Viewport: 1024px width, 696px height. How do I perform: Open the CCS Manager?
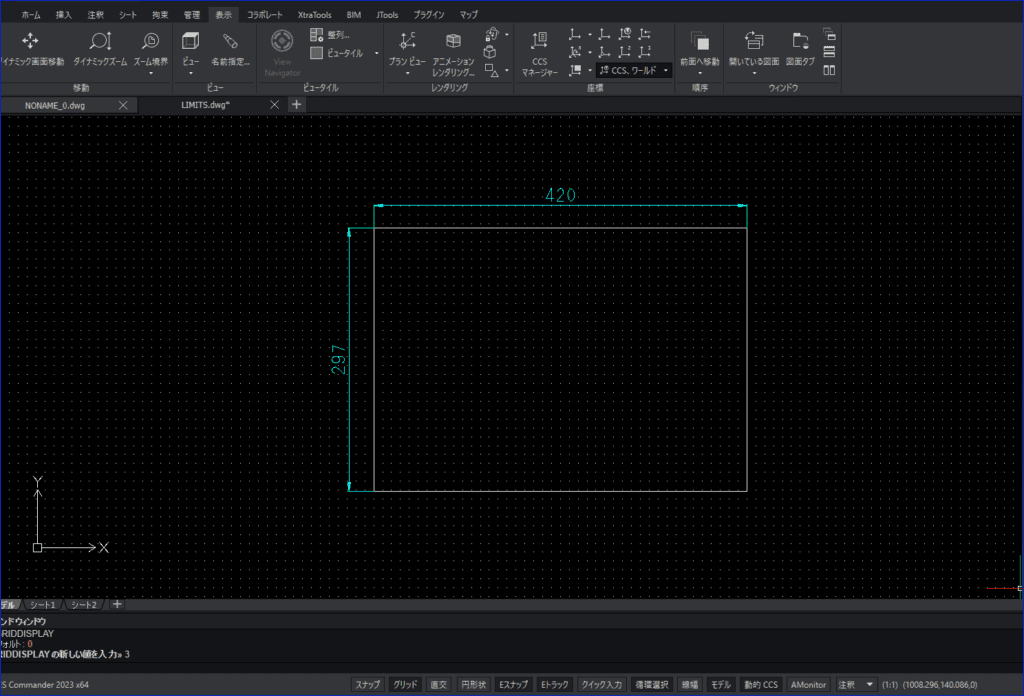[539, 54]
